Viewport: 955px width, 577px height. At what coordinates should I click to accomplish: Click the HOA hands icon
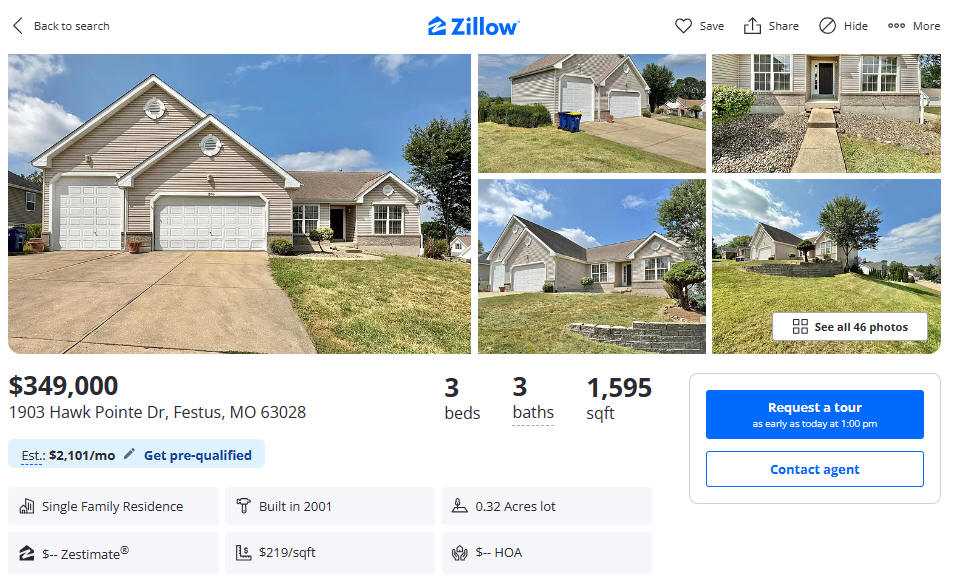click(460, 553)
